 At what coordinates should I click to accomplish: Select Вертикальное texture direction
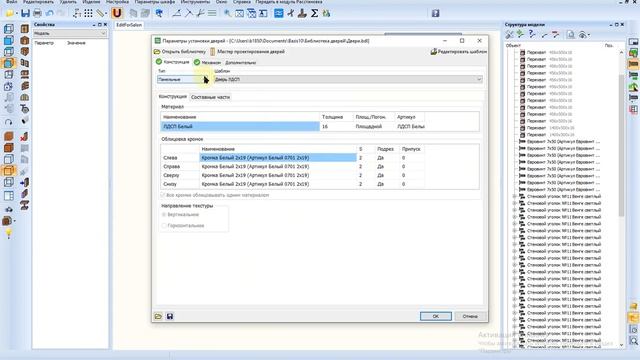click(164, 215)
